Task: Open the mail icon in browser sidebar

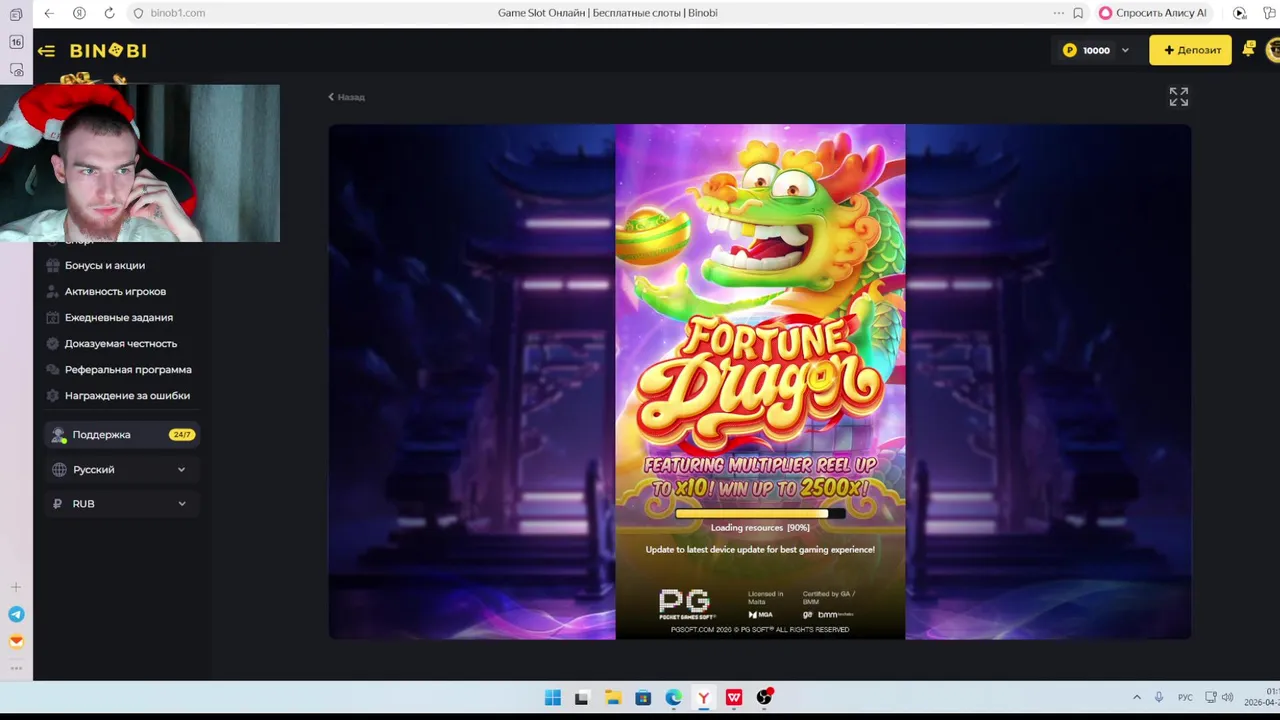Action: point(16,642)
